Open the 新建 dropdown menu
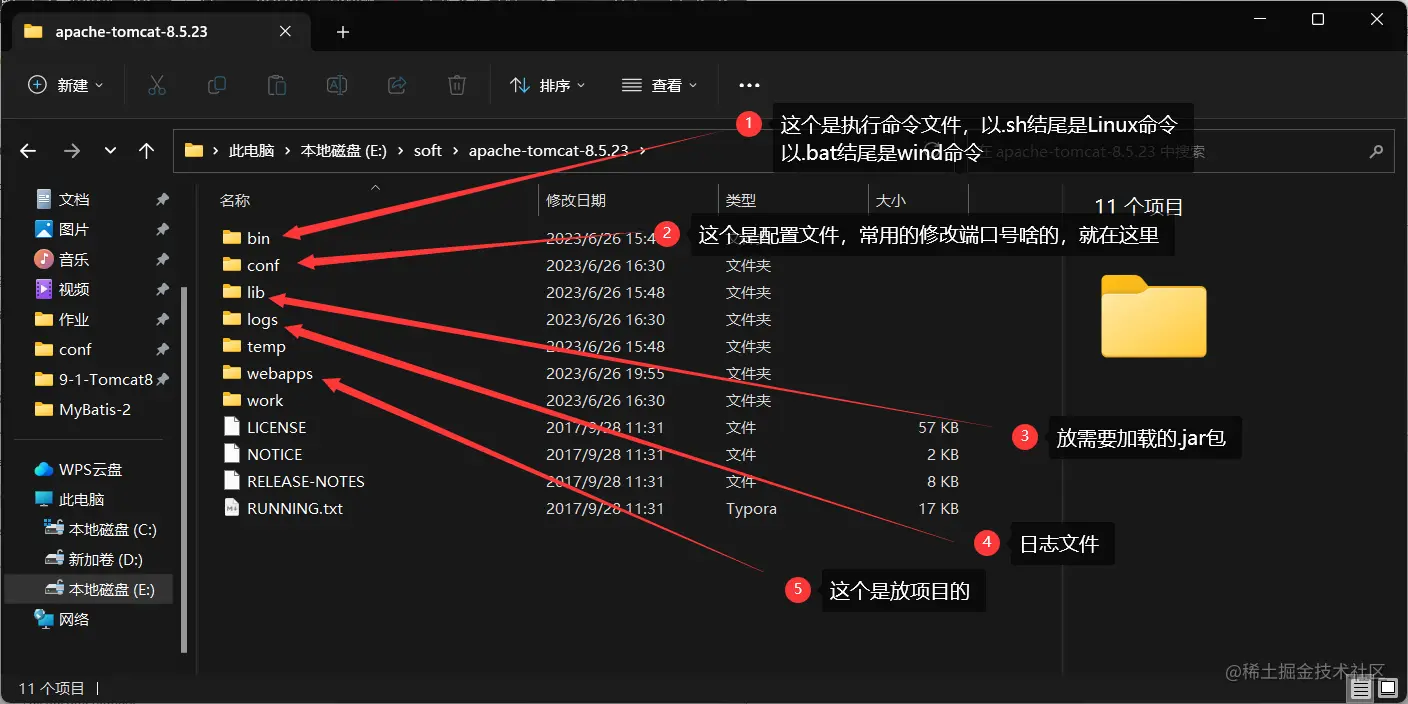The height and width of the screenshot is (704, 1408). [x=65, y=85]
